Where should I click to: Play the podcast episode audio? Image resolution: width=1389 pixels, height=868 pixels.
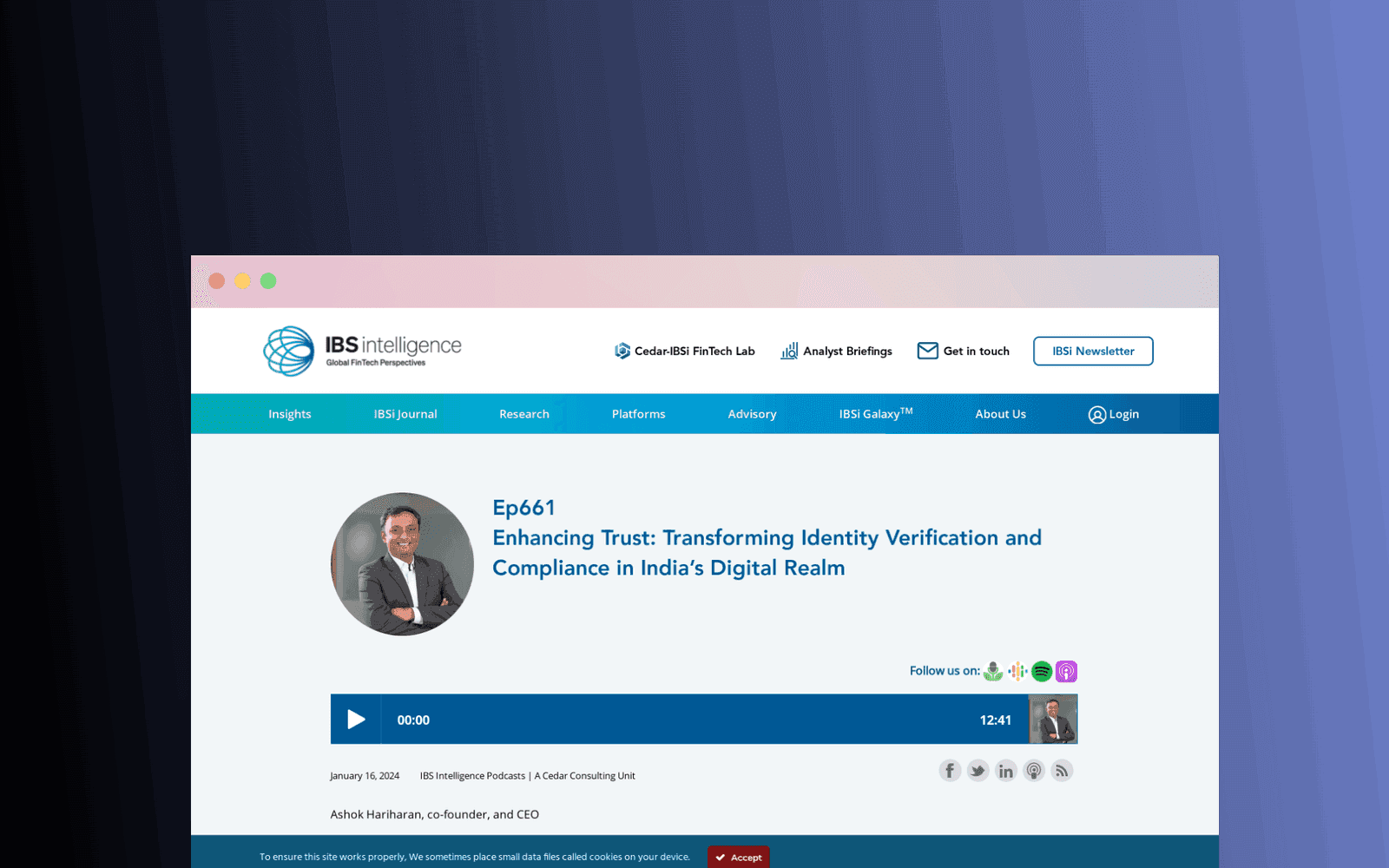pos(356,720)
